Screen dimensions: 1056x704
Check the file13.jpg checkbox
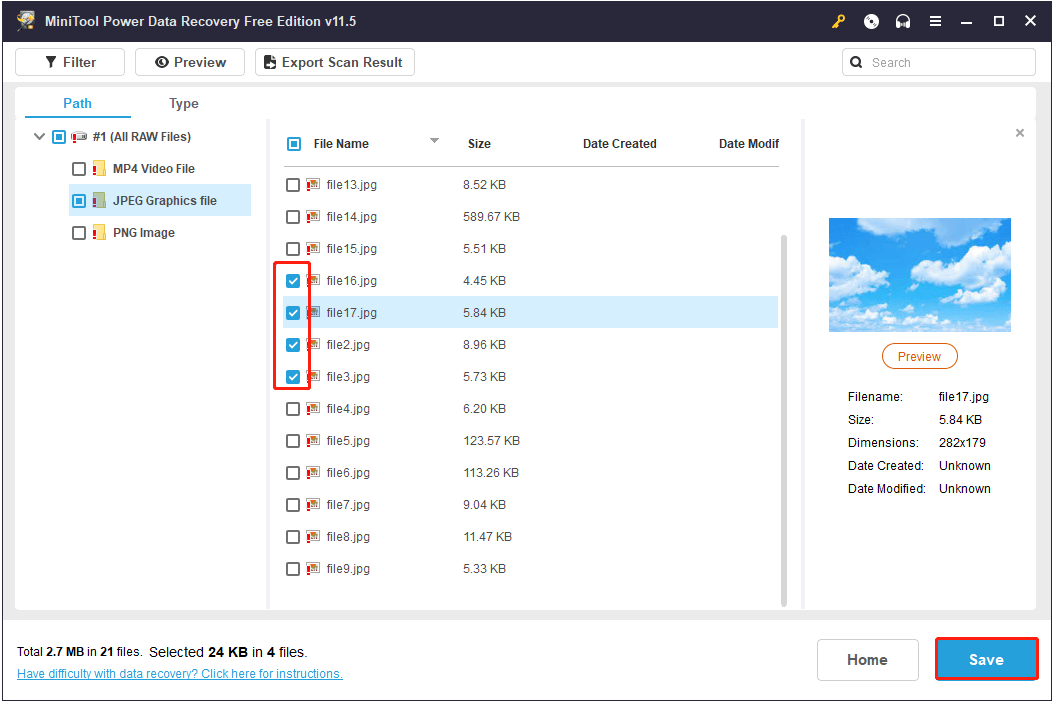(293, 185)
